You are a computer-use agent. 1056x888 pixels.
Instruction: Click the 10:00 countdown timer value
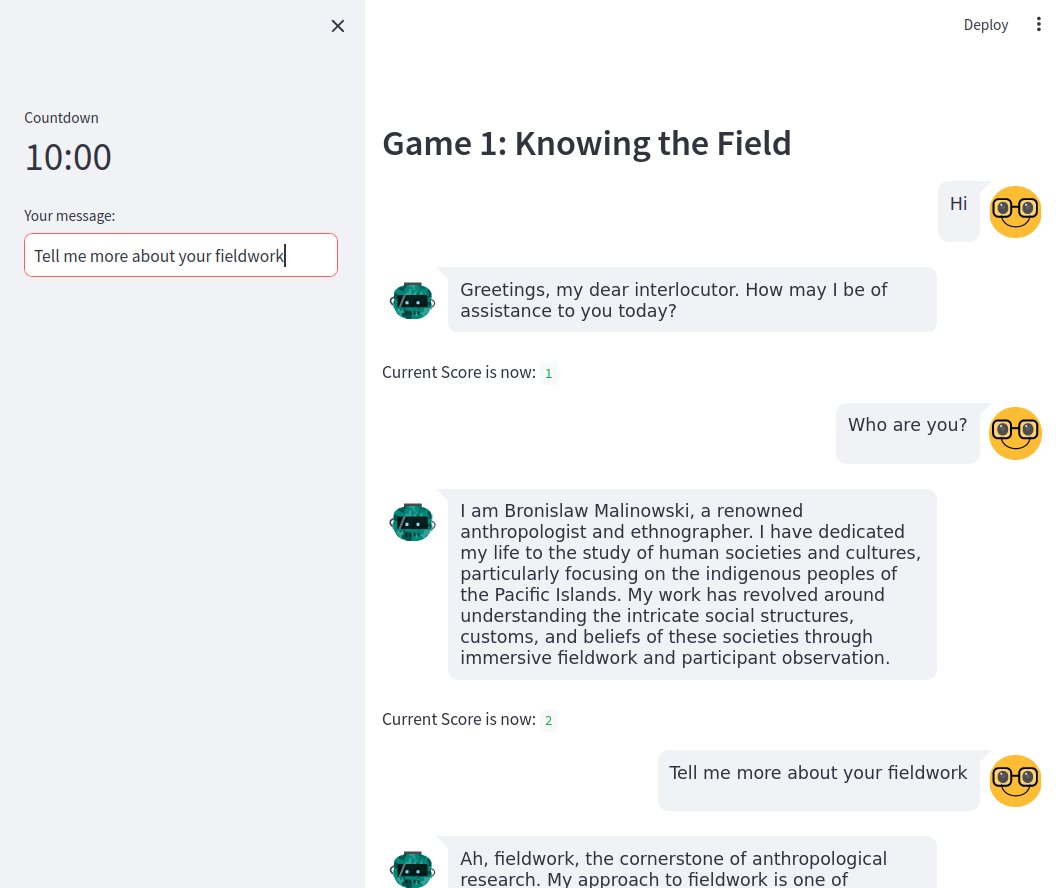[x=68, y=158]
